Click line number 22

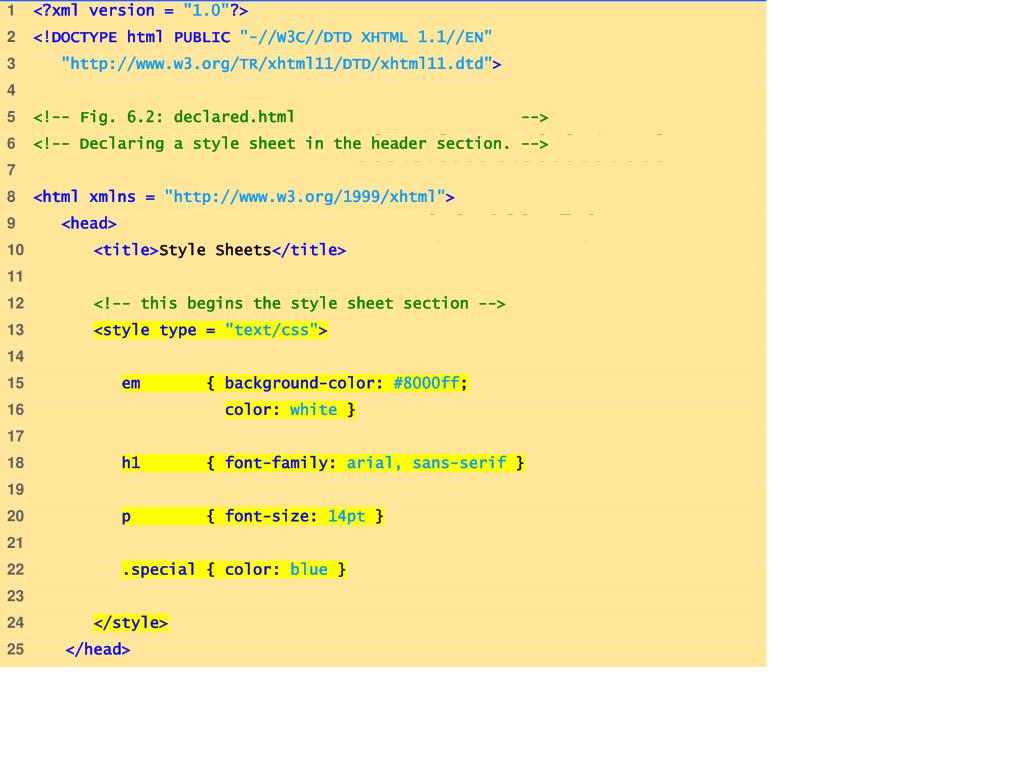point(16,569)
